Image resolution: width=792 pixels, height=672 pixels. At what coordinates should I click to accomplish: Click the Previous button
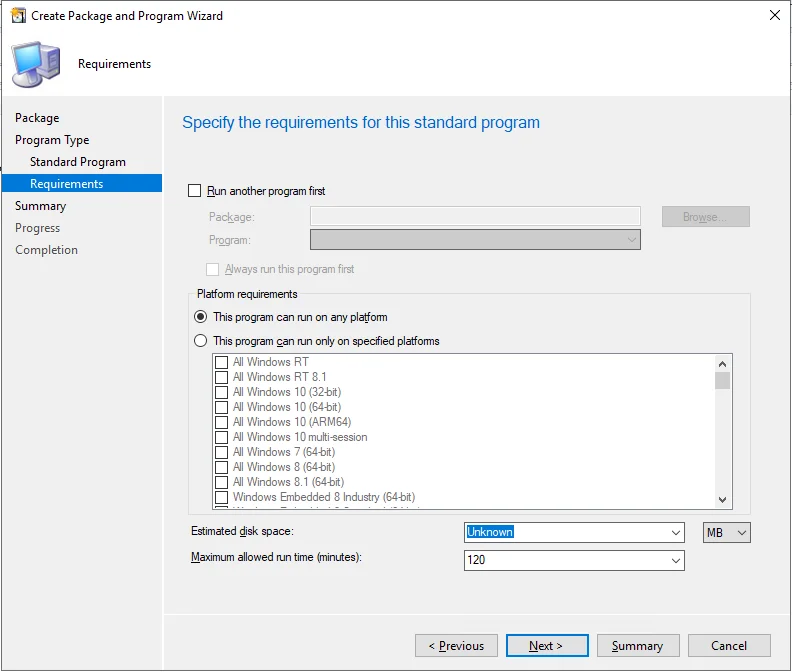[456, 646]
